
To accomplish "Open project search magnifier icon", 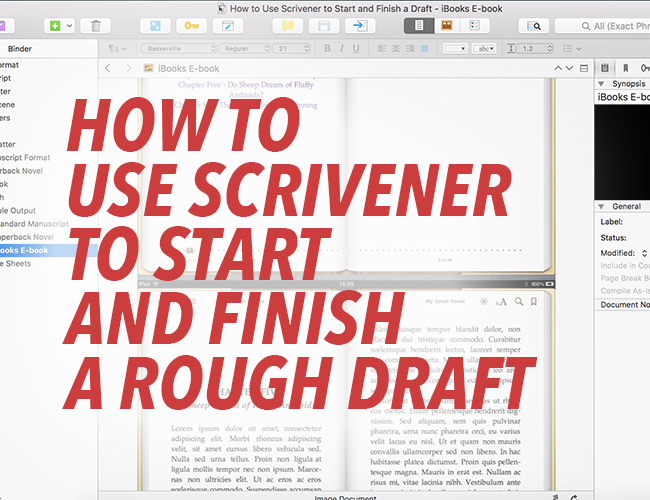I will pos(534,26).
